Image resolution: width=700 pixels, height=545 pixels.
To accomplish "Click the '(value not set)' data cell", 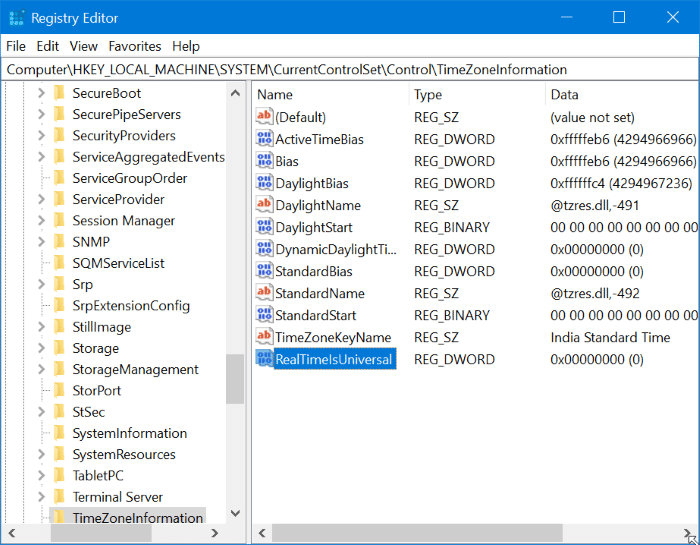I will coord(592,117).
